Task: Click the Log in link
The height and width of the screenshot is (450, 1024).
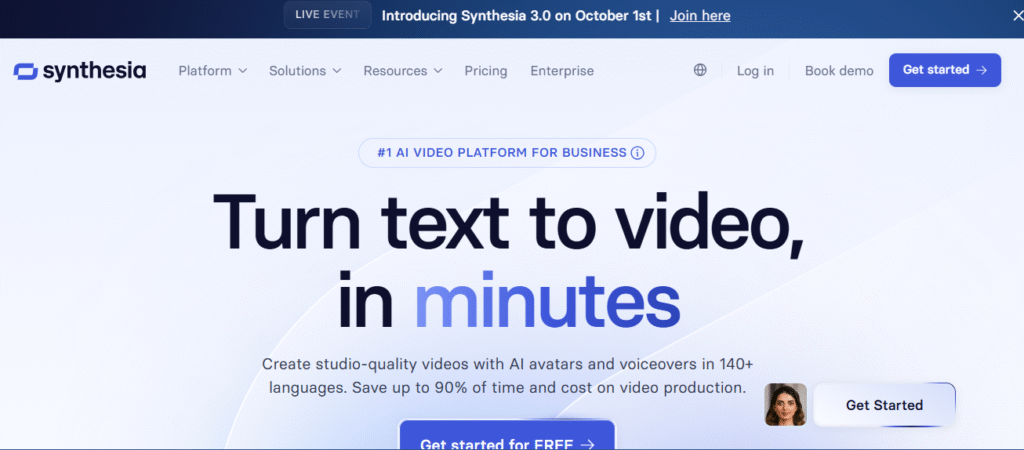Action: [x=756, y=71]
